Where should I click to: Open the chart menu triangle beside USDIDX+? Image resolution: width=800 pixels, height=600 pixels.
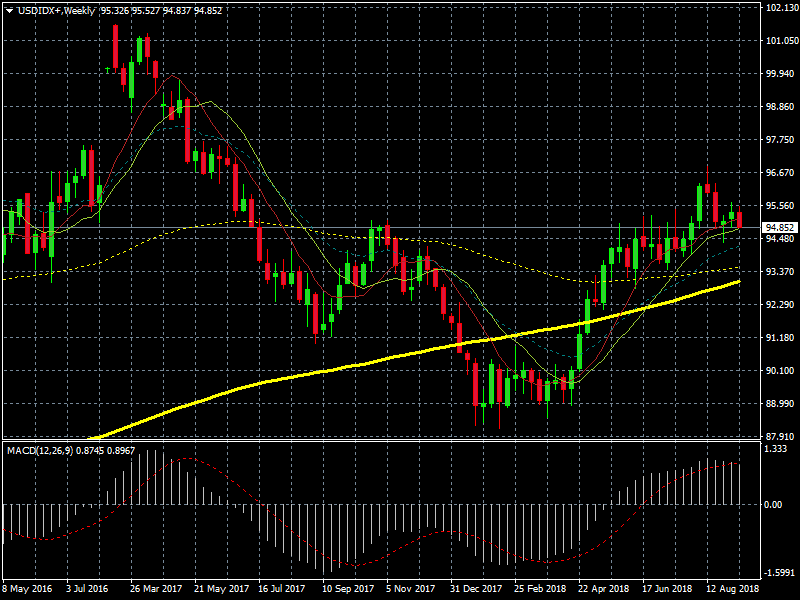coord(9,10)
